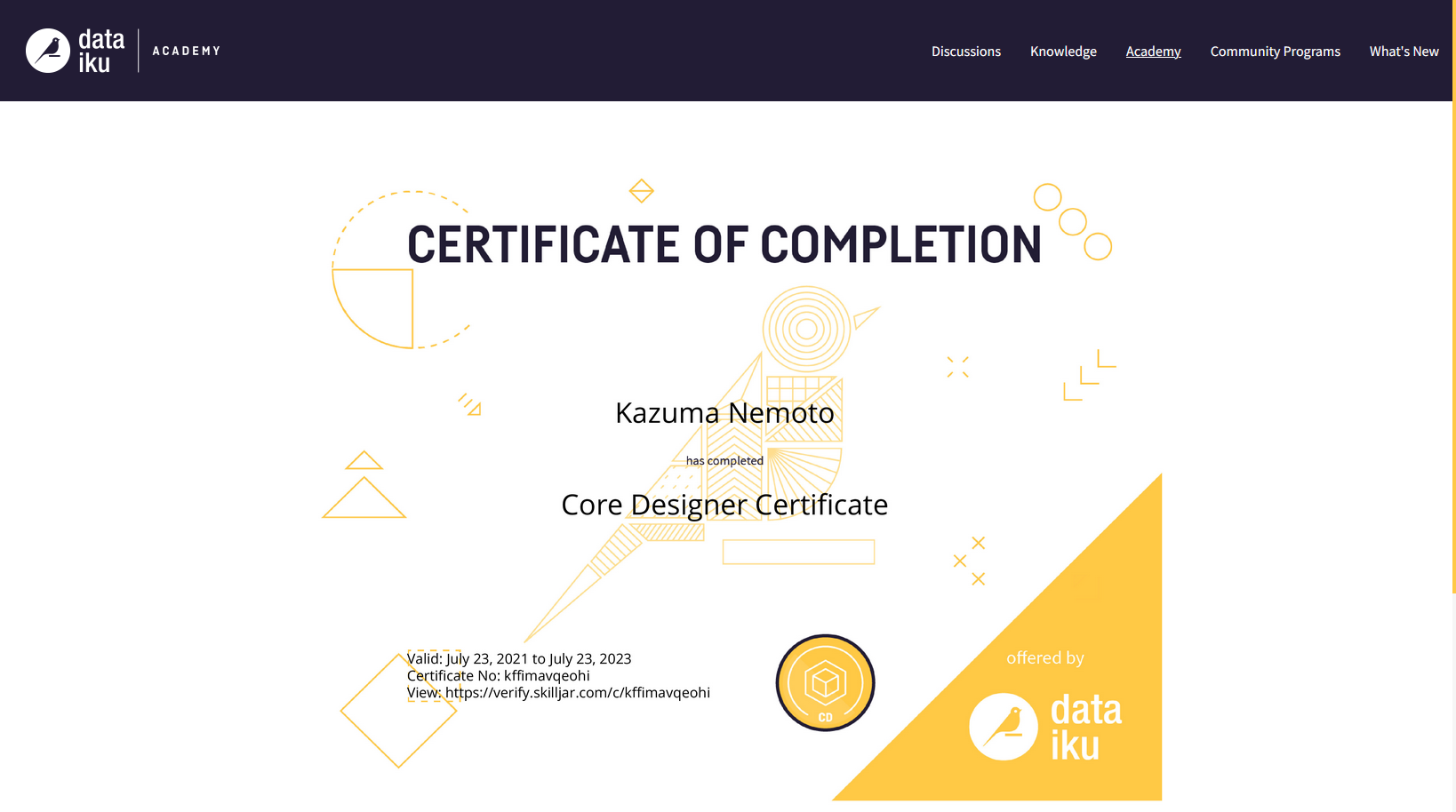
Task: Open the Discussions menu item
Action: point(965,51)
